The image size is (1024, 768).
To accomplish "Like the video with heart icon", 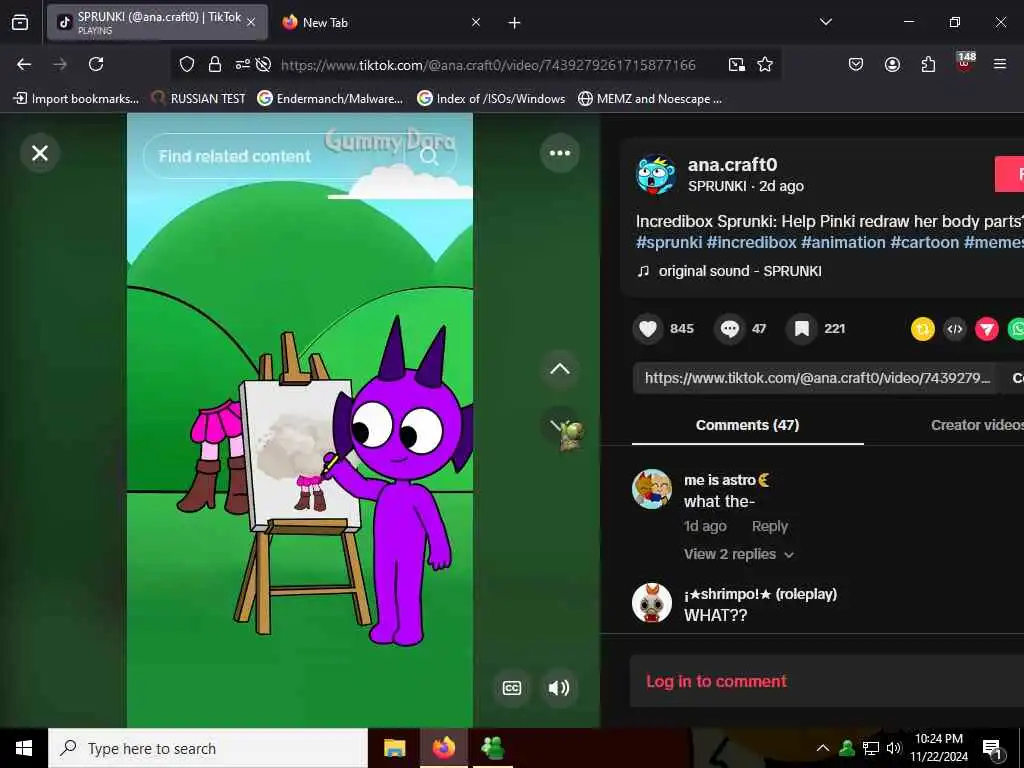I will pos(648,328).
